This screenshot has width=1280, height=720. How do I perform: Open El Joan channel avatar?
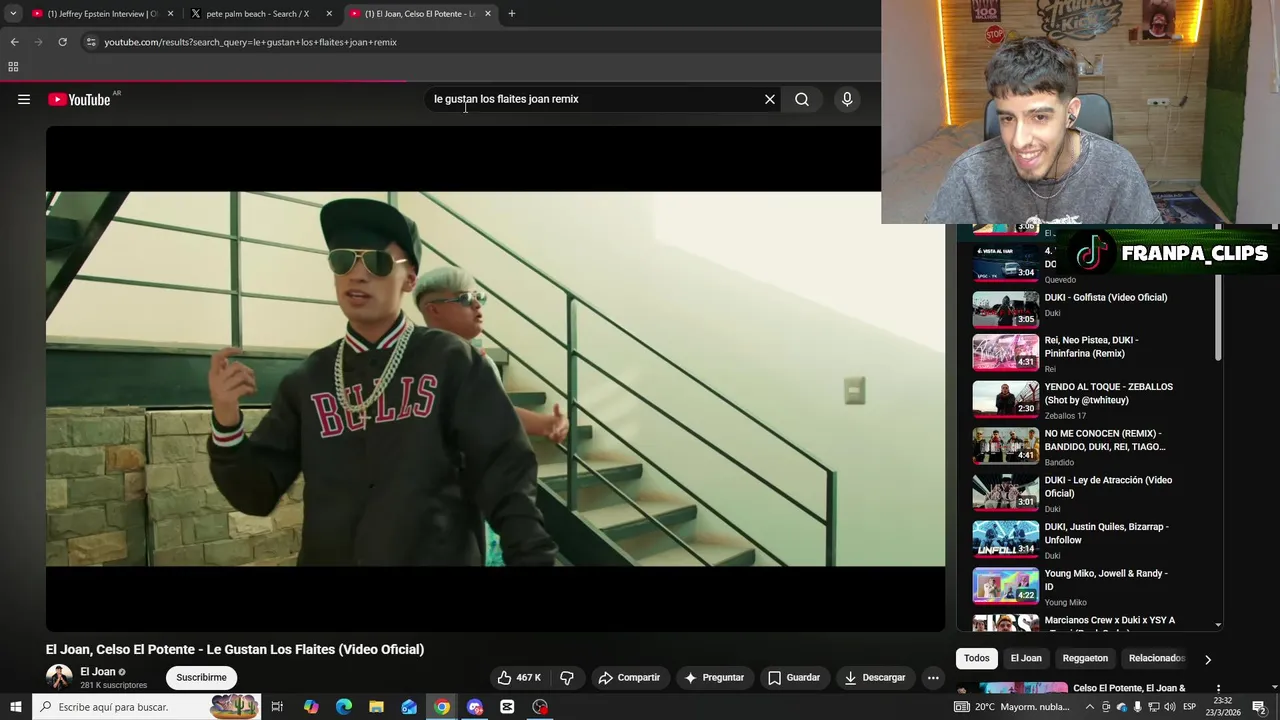[x=59, y=677]
